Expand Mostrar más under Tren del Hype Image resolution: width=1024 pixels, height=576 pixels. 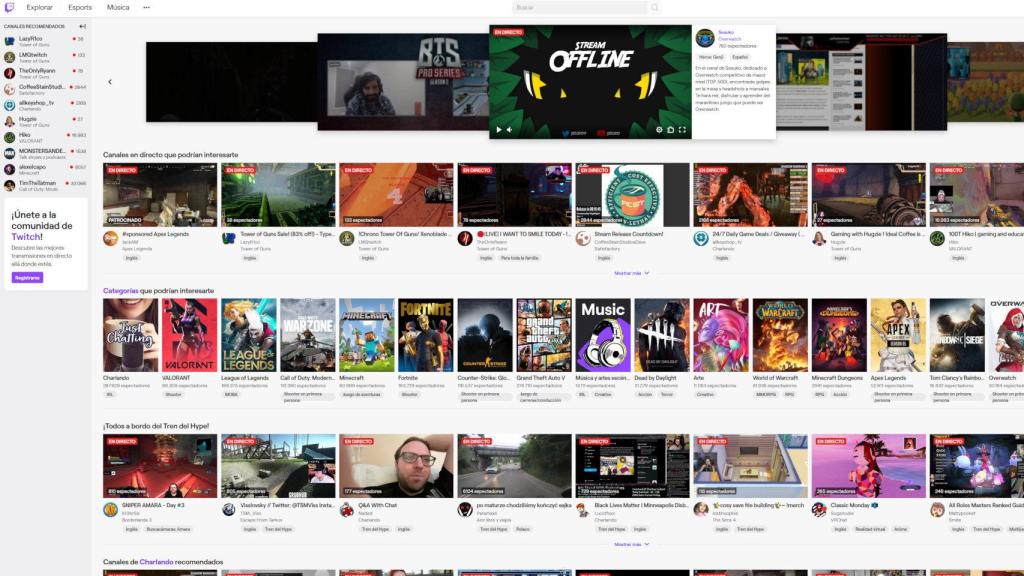[632, 544]
